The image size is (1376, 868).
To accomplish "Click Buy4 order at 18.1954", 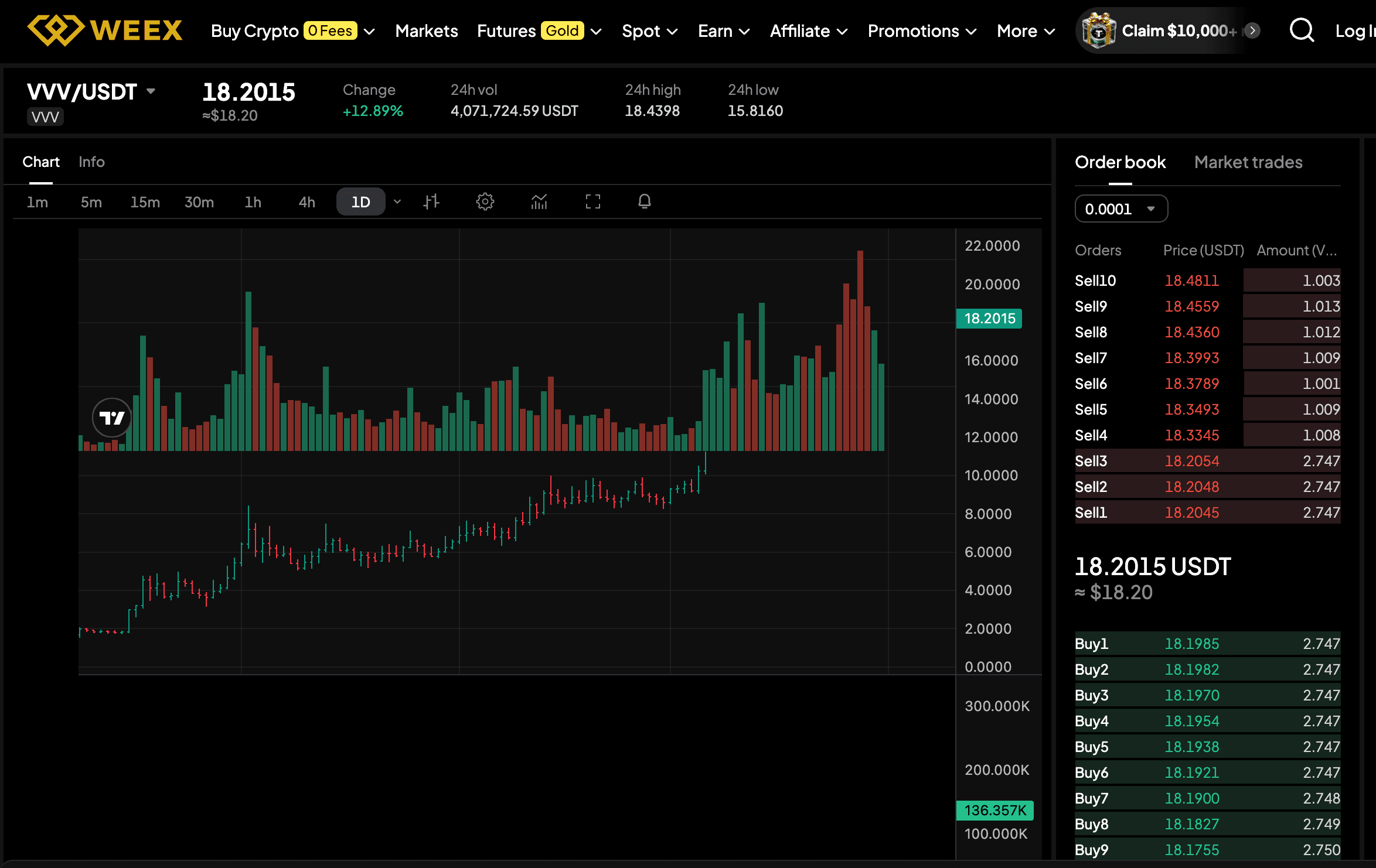I will tap(1207, 721).
